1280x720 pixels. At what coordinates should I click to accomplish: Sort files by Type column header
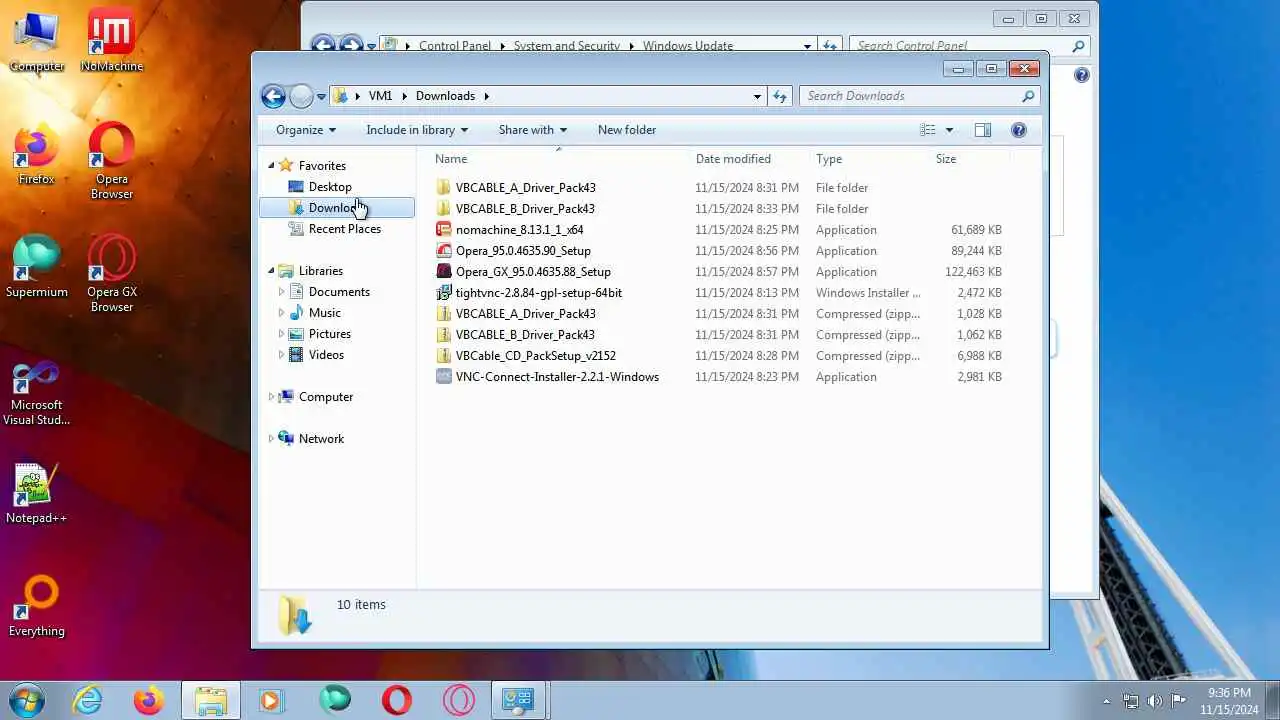coord(870,159)
